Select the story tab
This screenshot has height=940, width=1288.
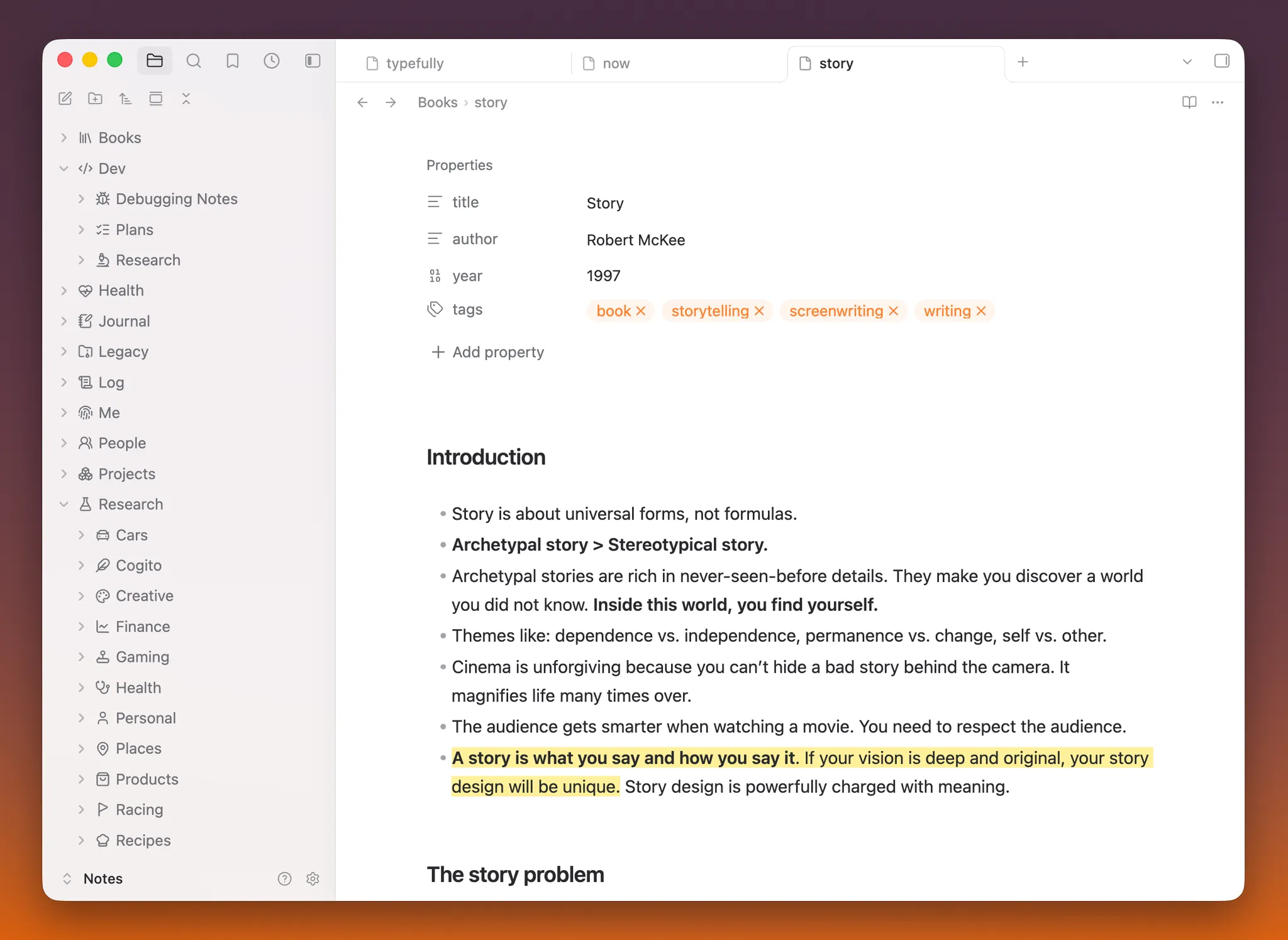tap(896, 64)
